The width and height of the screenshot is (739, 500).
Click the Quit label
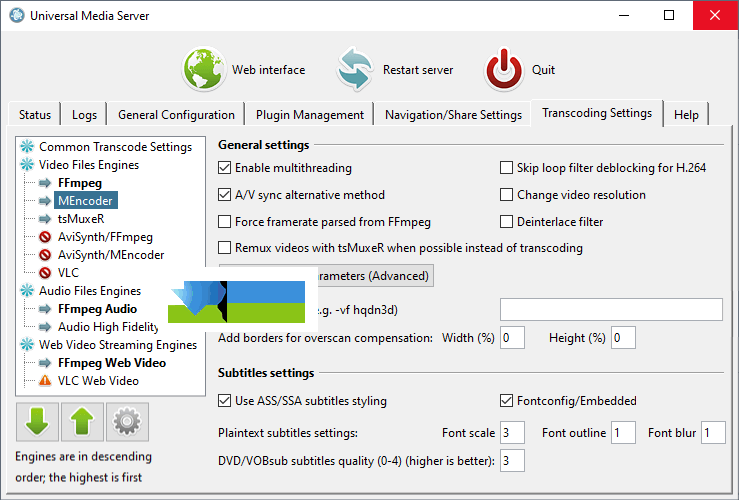543,70
